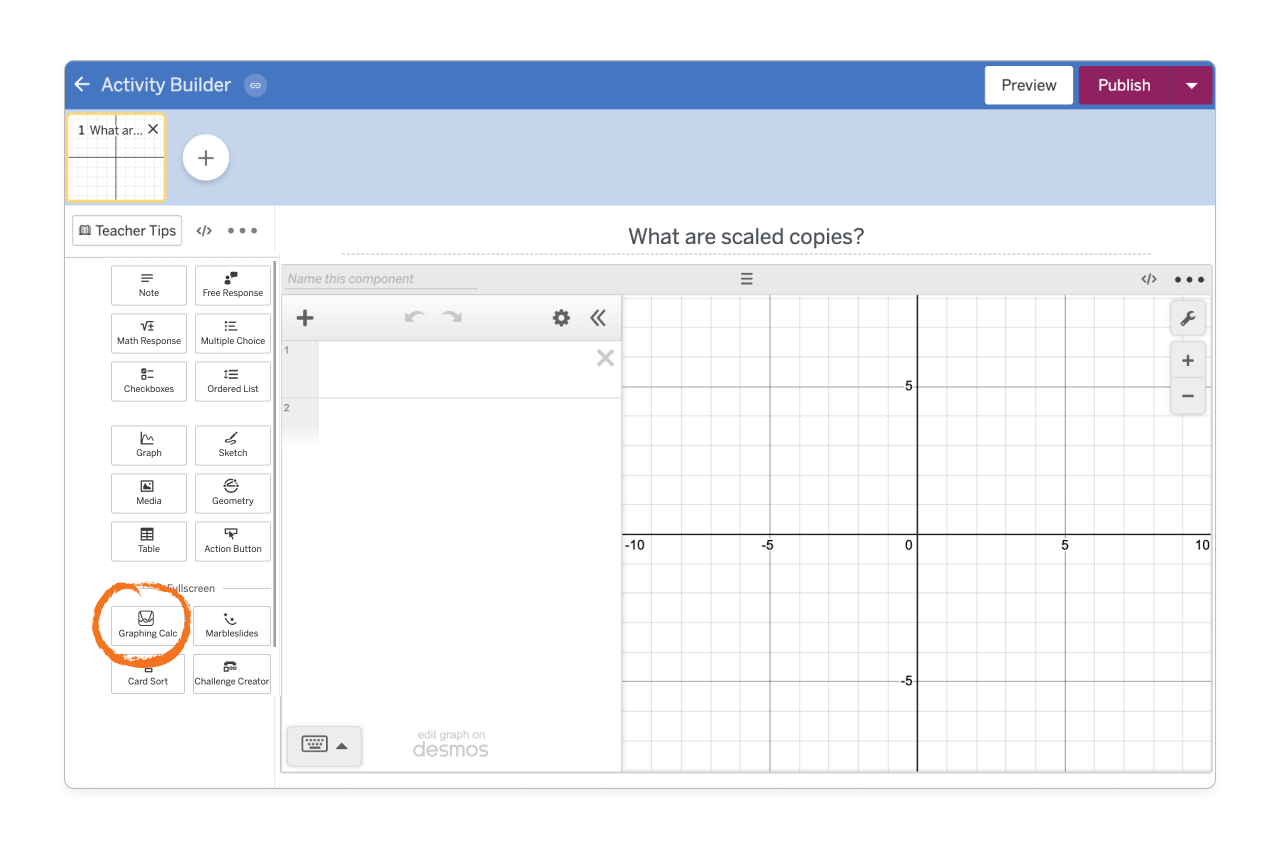The width and height of the screenshot is (1280, 849).
Task: Toggle the on-screen math keyboard
Action: pyautogui.click(x=313, y=744)
